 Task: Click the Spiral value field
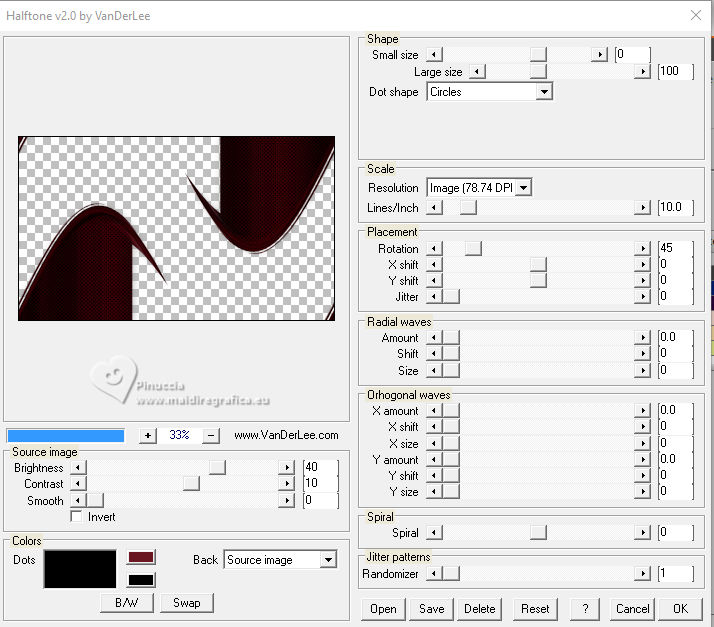pyautogui.click(x=676, y=532)
